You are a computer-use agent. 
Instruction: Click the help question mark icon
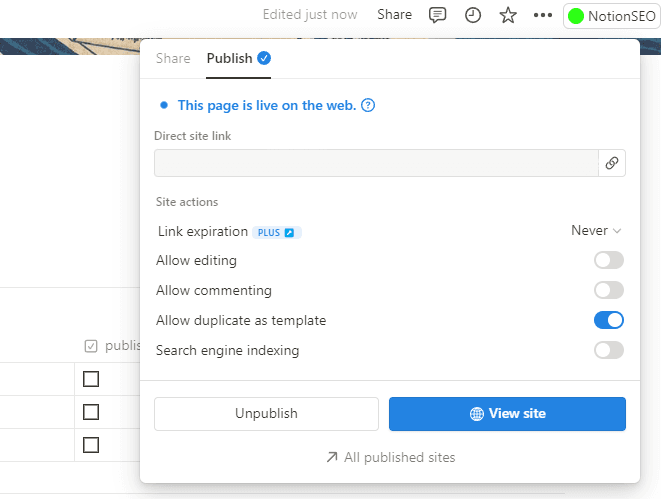[368, 105]
